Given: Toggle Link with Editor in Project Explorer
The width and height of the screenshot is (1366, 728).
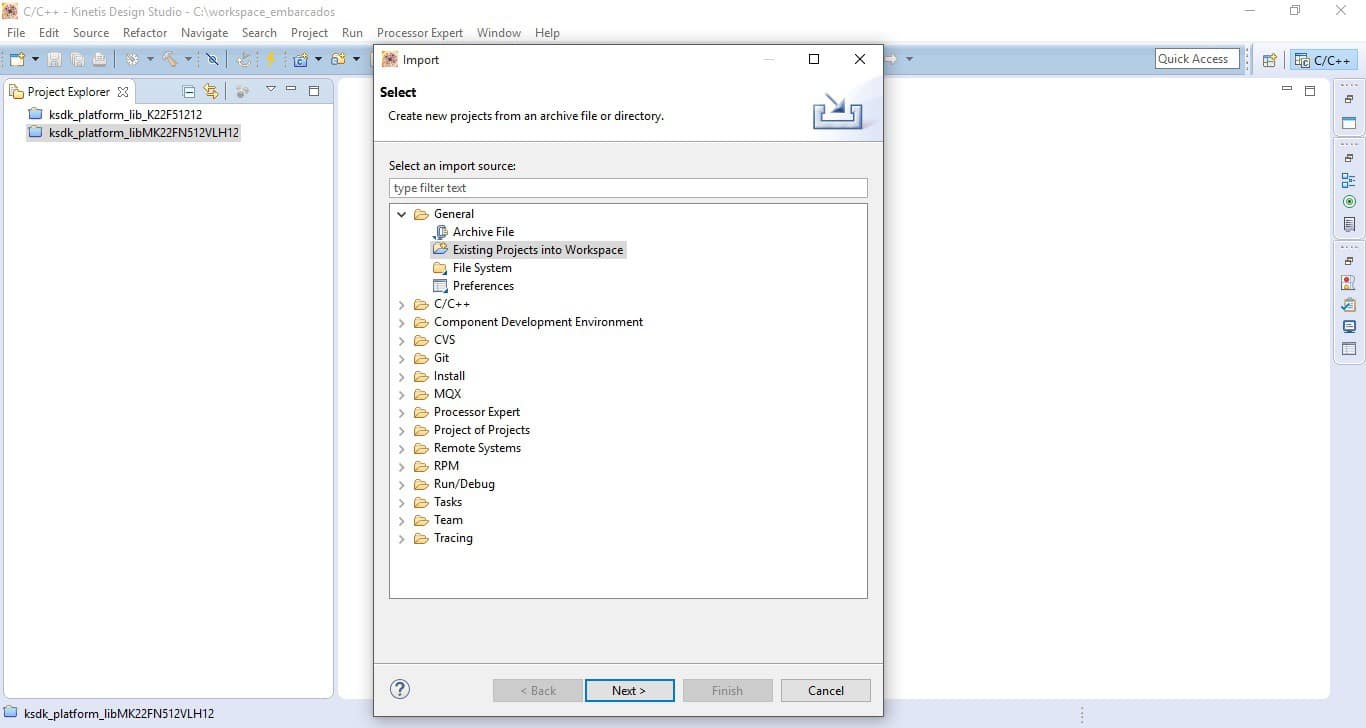Looking at the screenshot, I should tap(210, 91).
